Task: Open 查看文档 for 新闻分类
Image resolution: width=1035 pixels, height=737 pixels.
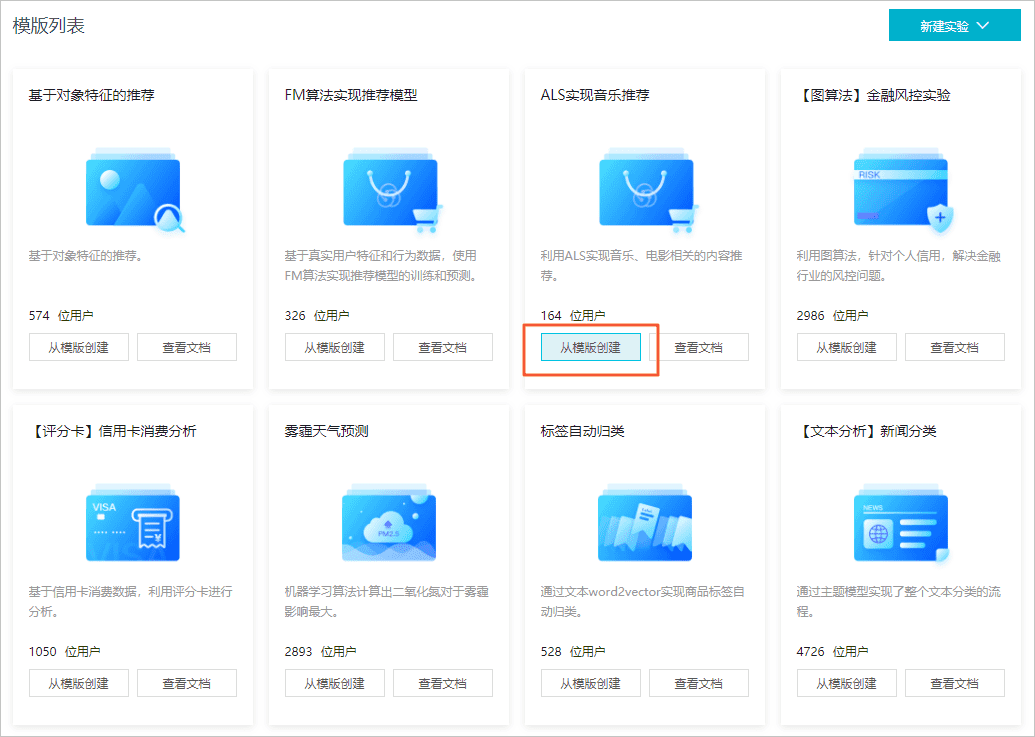Action: [x=955, y=683]
